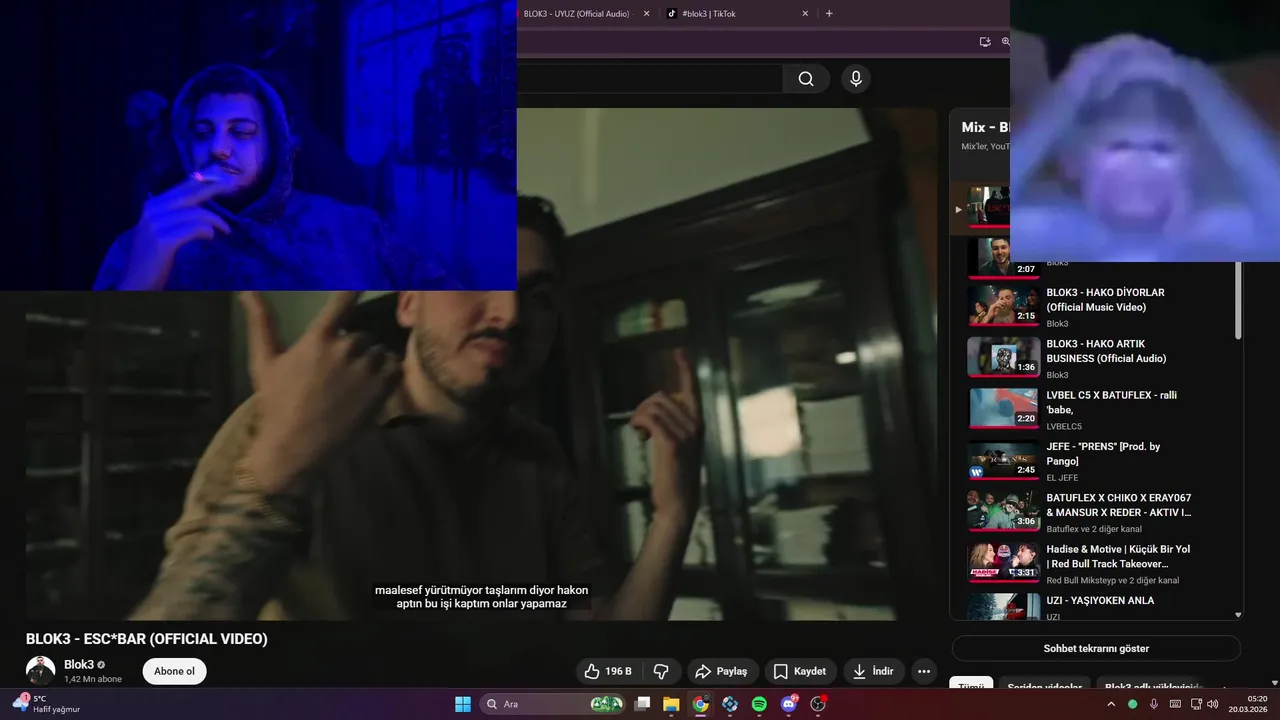This screenshot has width=1280, height=720.
Task: Click the microphone tray icon
Action: [1154, 704]
